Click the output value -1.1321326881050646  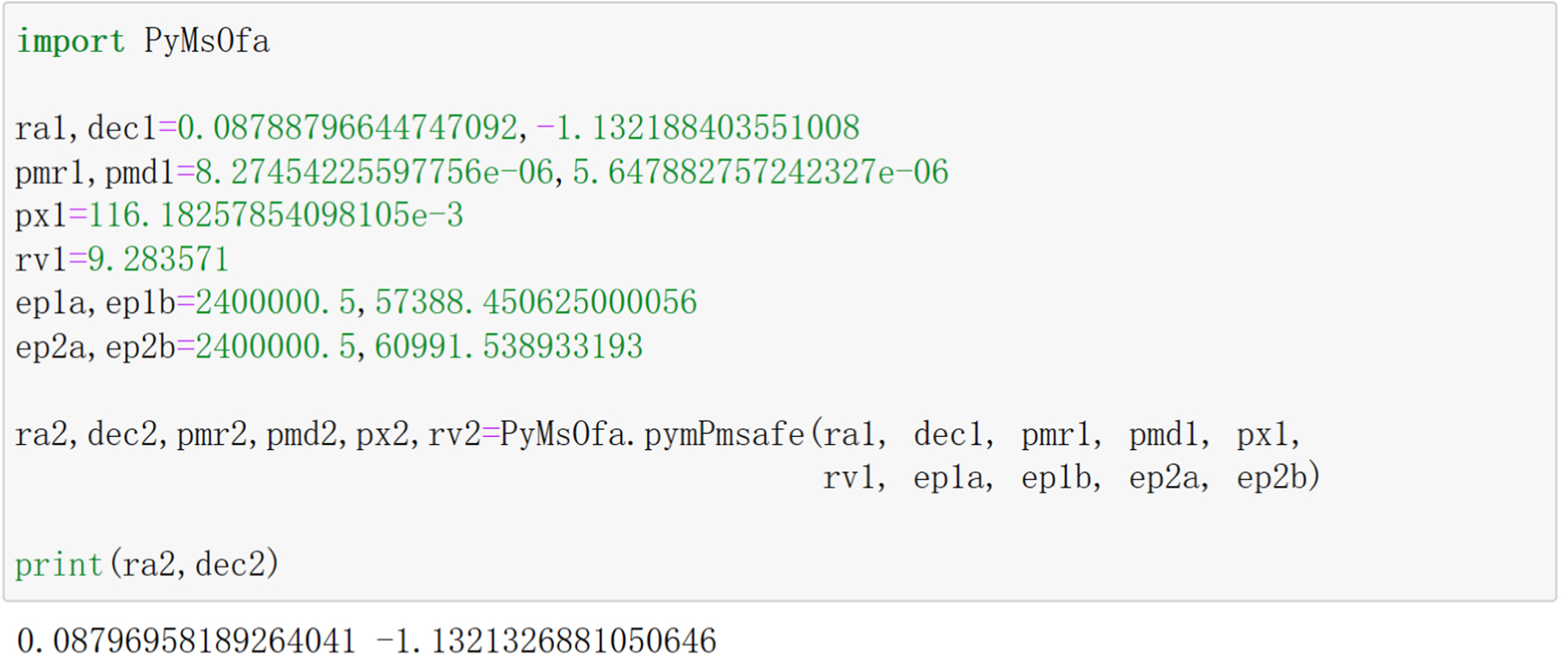(x=546, y=641)
